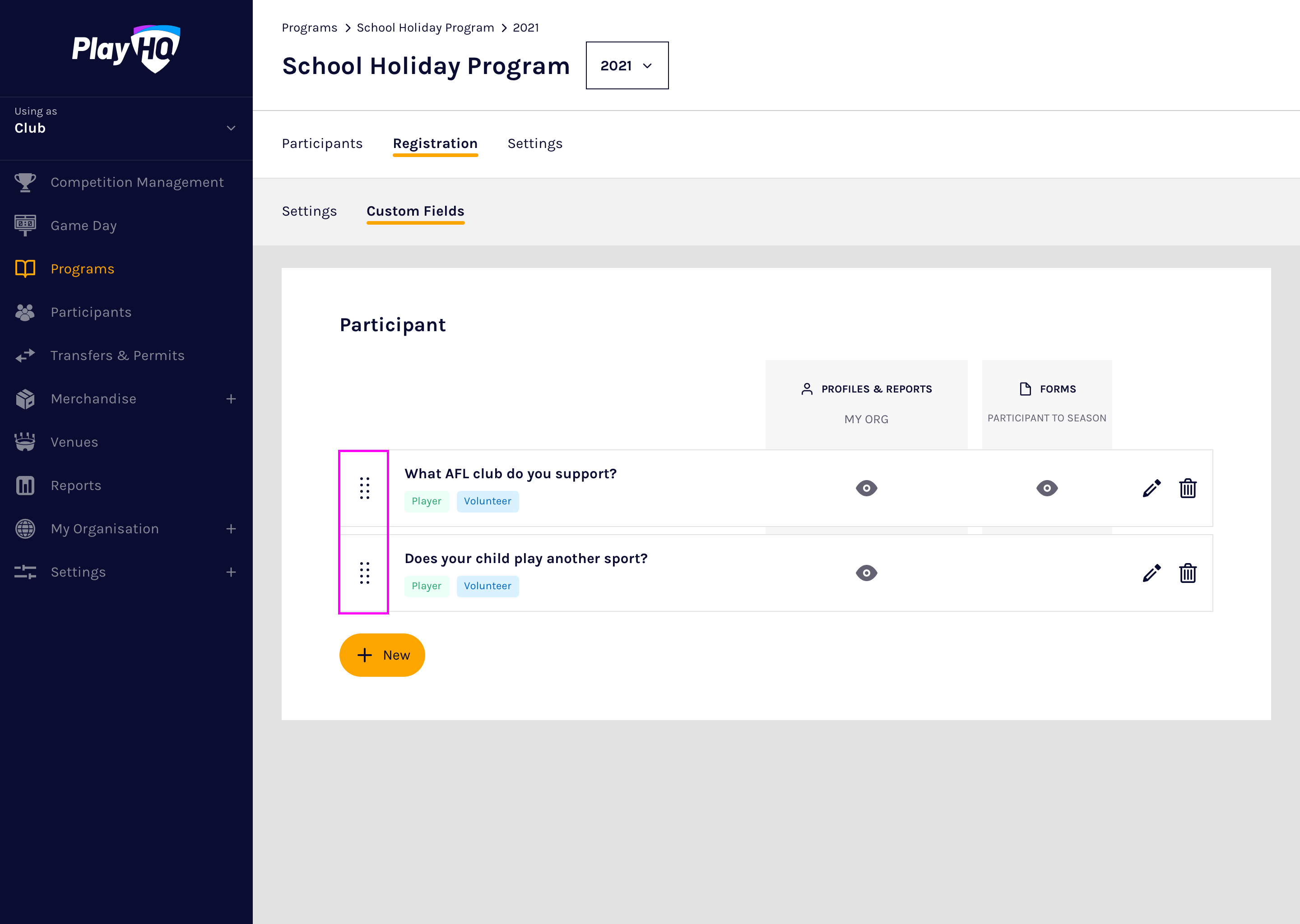The image size is (1300, 924).
Task: Expand the Merchandise submenu
Action: 231,399
